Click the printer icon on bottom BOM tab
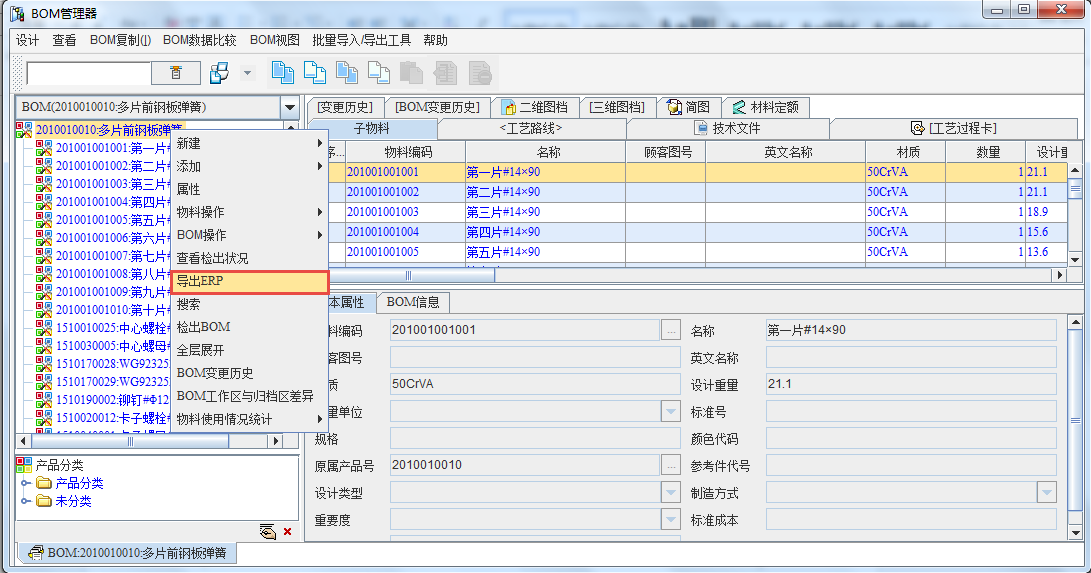Image resolution: width=1091 pixels, height=573 pixels. [x=35, y=554]
